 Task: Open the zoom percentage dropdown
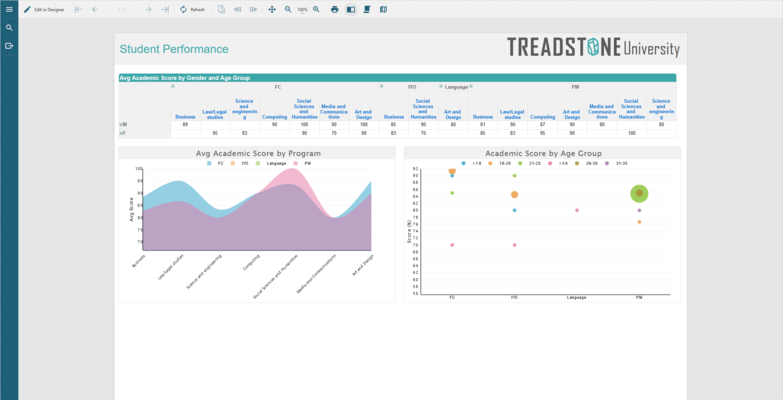pos(302,9)
